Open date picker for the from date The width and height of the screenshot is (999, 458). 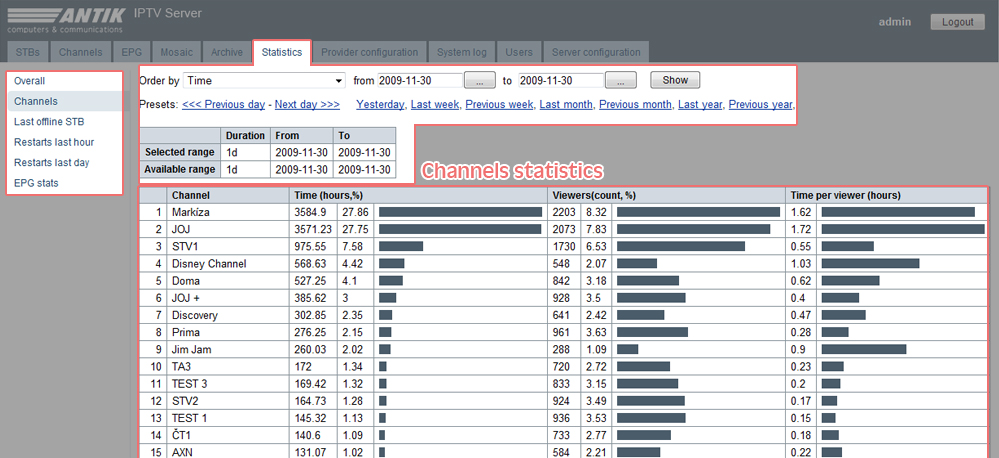[x=480, y=81]
